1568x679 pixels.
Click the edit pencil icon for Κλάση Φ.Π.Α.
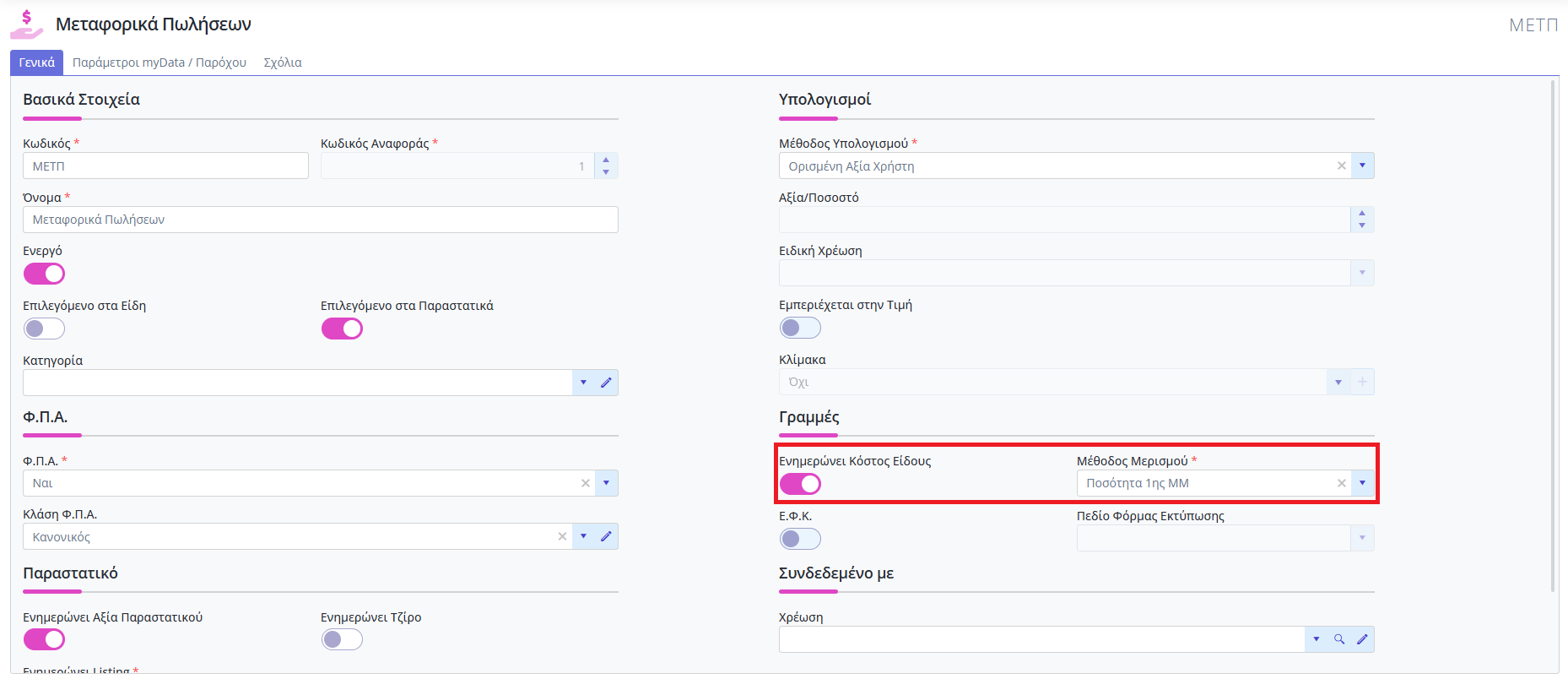coord(606,536)
